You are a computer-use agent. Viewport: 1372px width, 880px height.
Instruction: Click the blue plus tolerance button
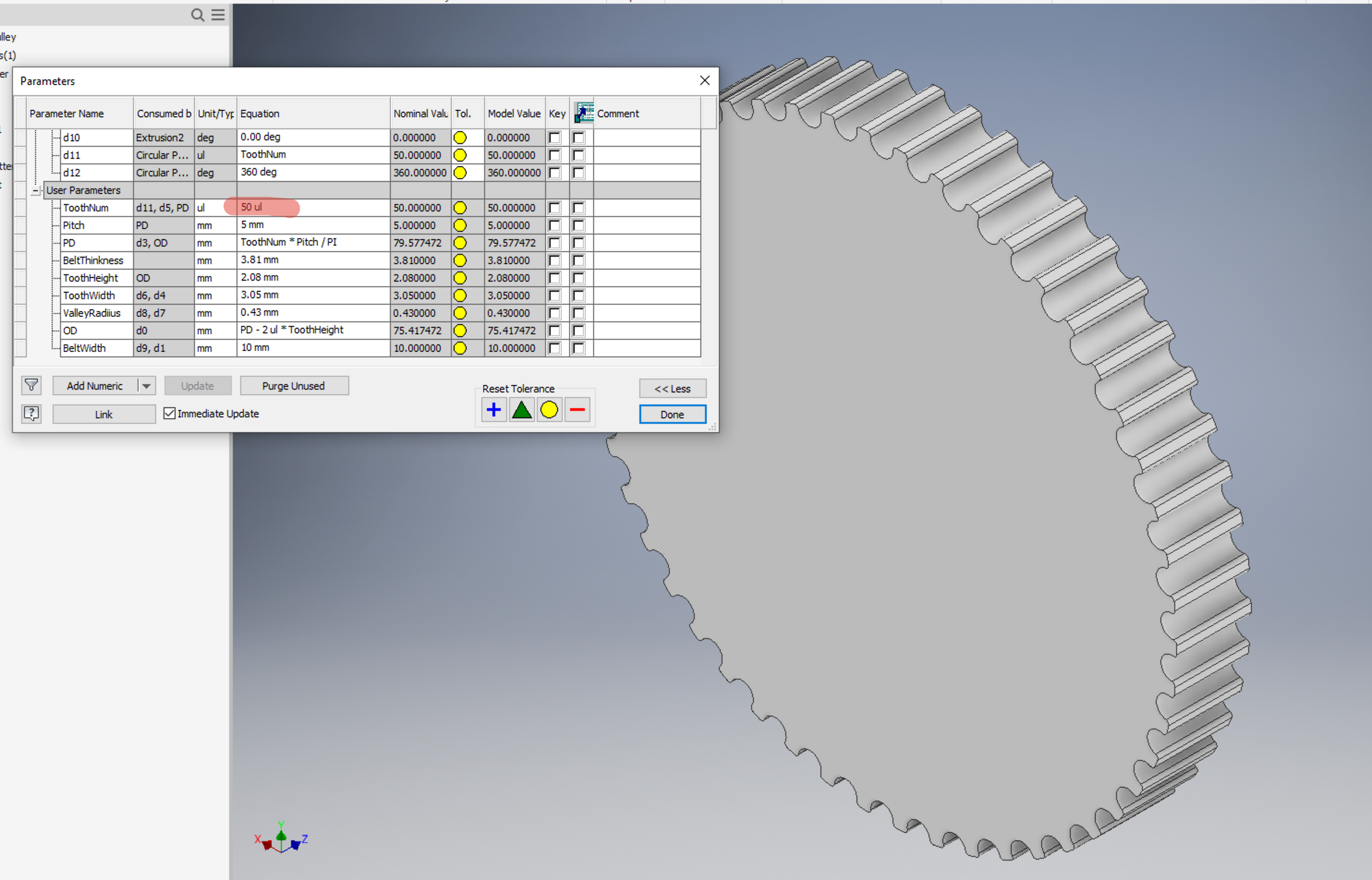[x=493, y=410]
